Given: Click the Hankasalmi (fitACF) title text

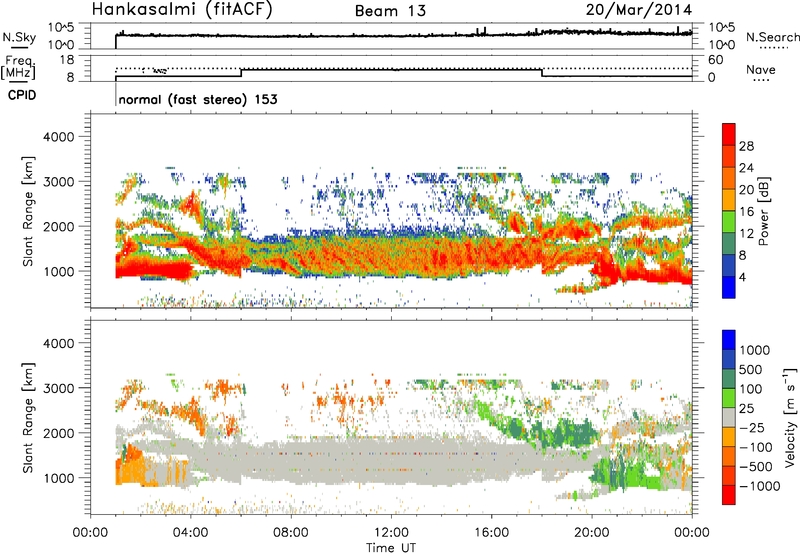Looking at the screenshot, I should [182, 9].
